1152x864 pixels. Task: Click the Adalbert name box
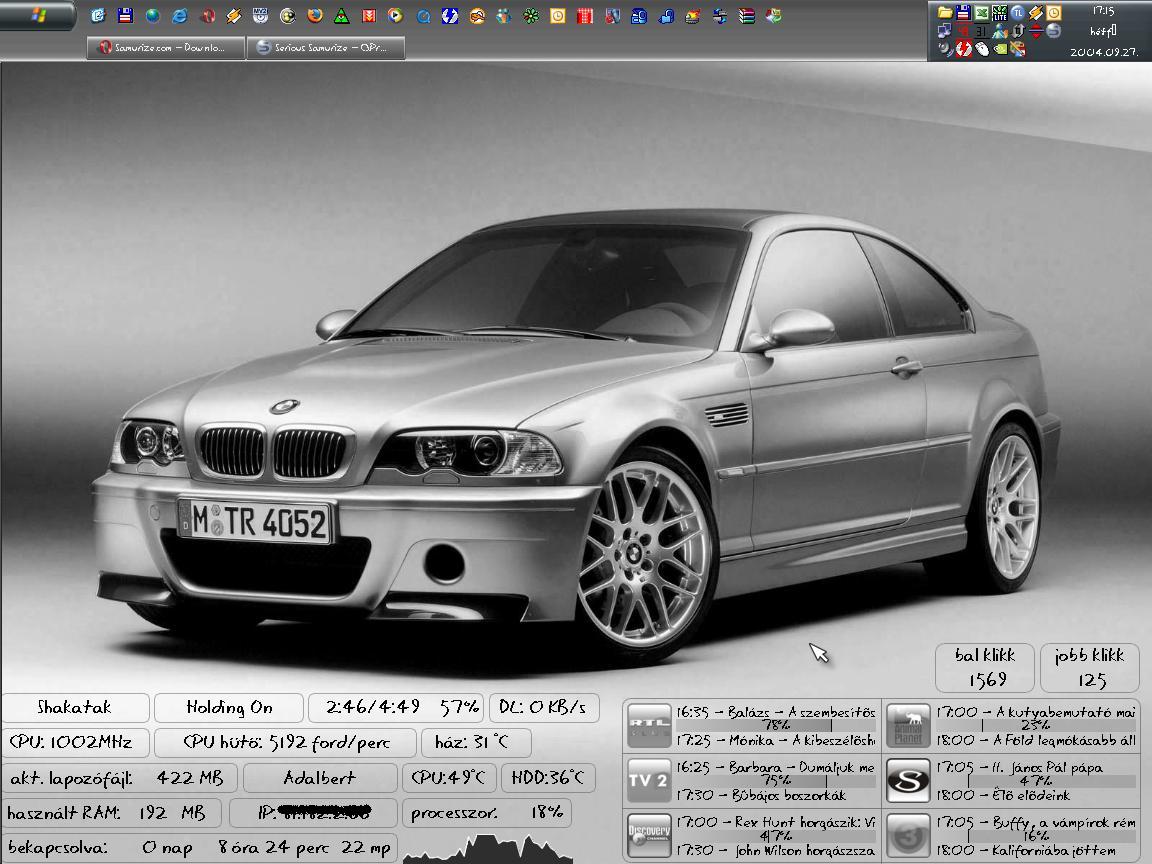[x=320, y=777]
